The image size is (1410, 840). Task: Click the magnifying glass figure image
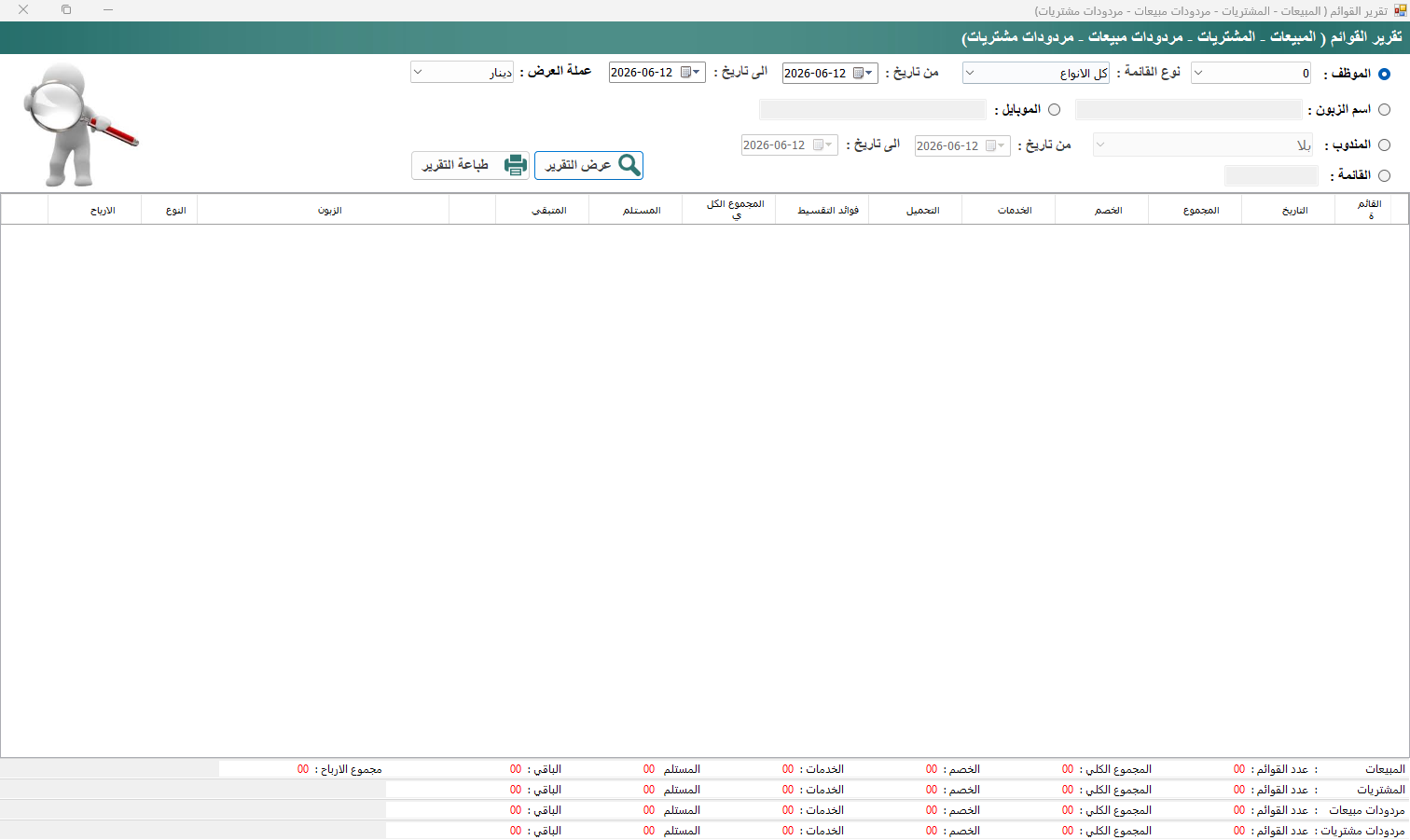tap(79, 124)
